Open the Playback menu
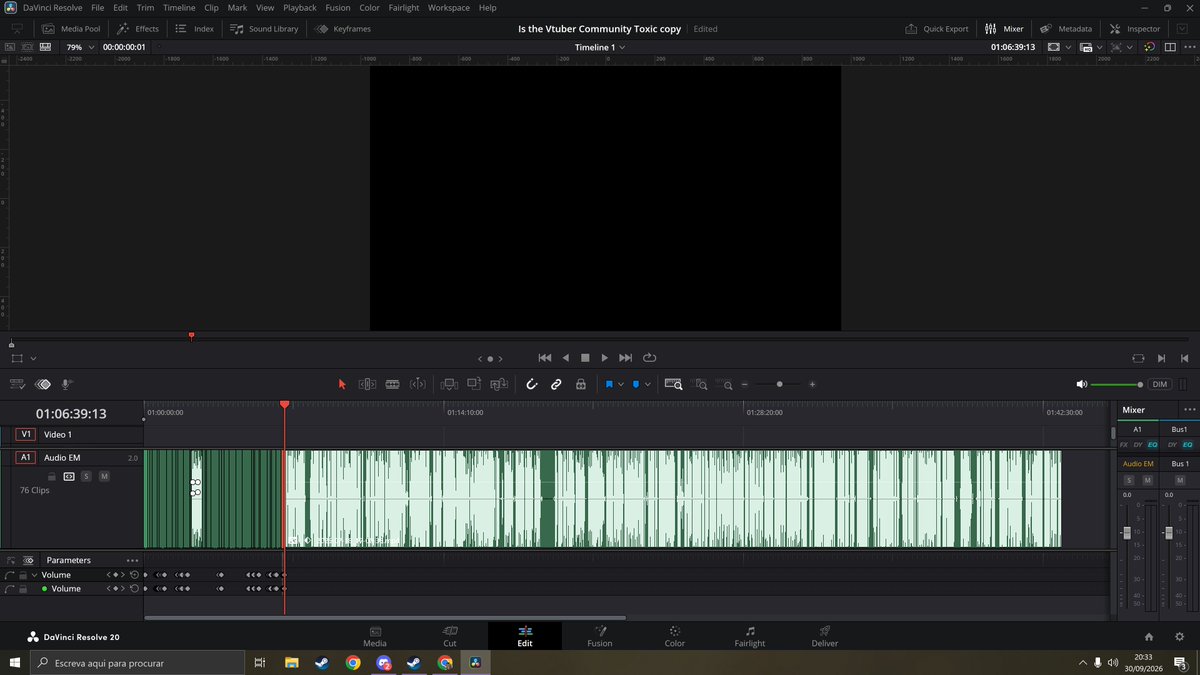Screen dimensions: 1200x675 click(299, 7)
